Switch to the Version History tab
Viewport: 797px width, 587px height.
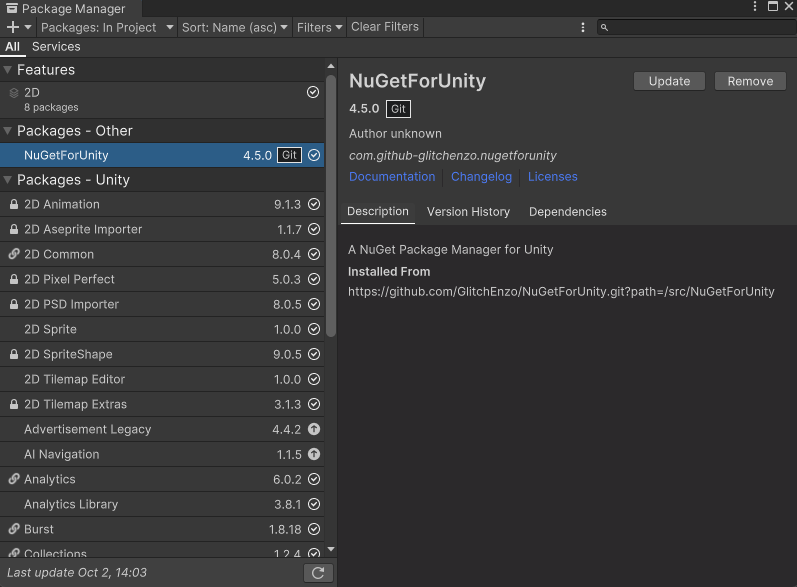(x=468, y=212)
